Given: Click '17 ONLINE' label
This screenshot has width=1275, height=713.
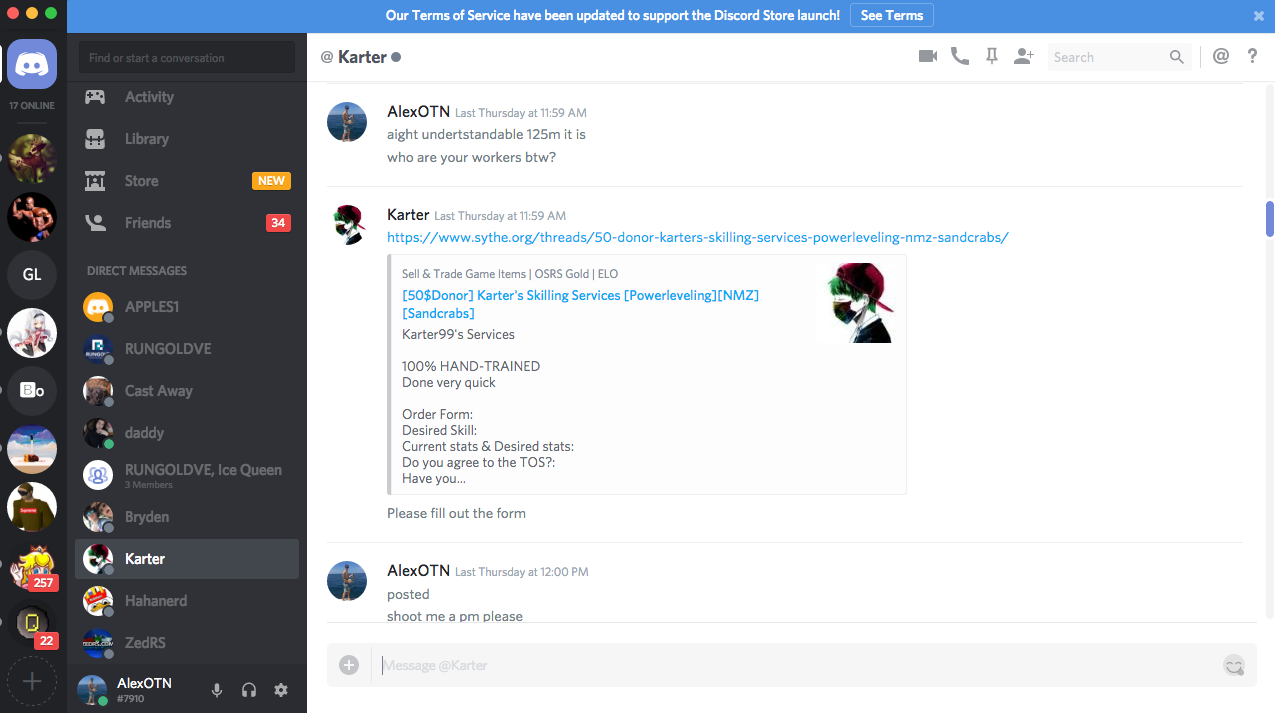Looking at the screenshot, I should point(32,106).
